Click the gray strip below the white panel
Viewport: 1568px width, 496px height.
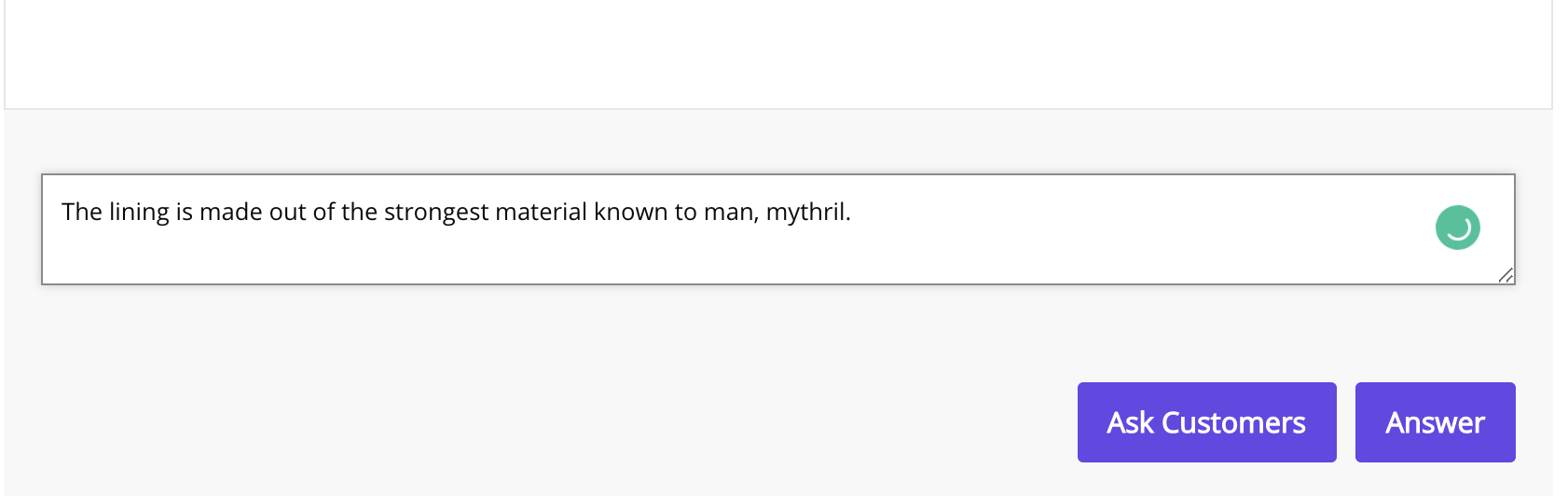pos(777,140)
